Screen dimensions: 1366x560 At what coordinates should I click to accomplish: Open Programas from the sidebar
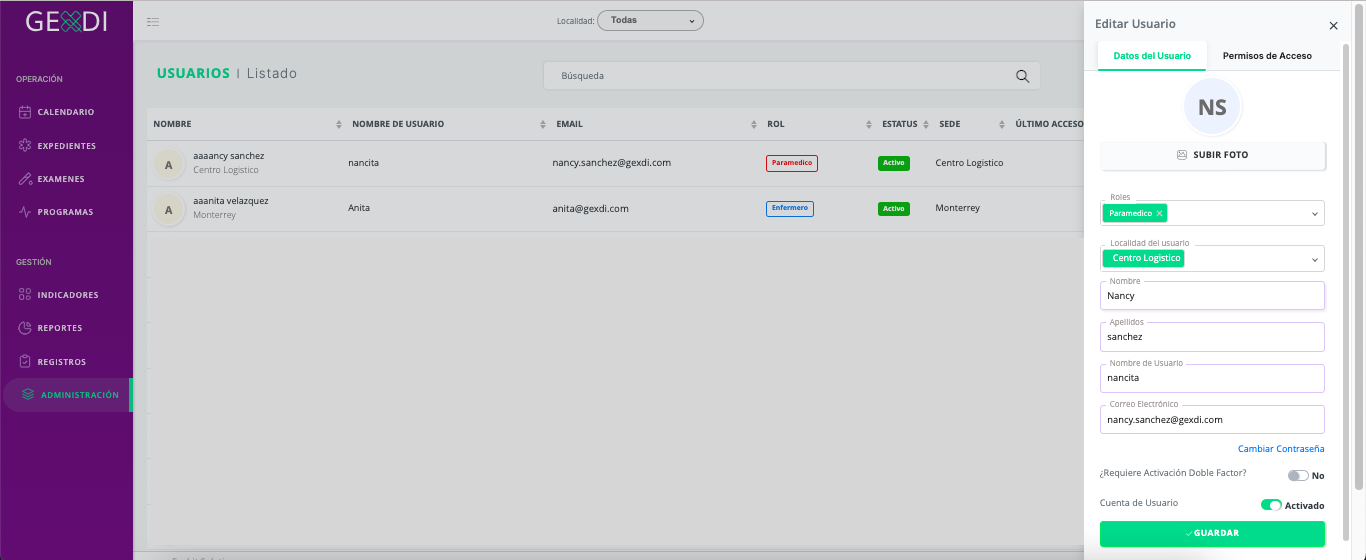click(66, 212)
